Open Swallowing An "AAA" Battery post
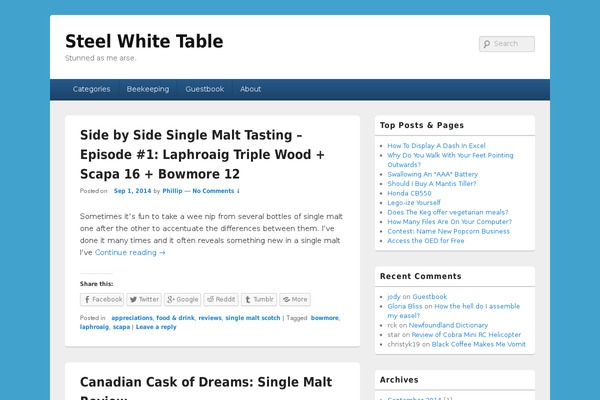The image size is (600, 400). point(432,175)
